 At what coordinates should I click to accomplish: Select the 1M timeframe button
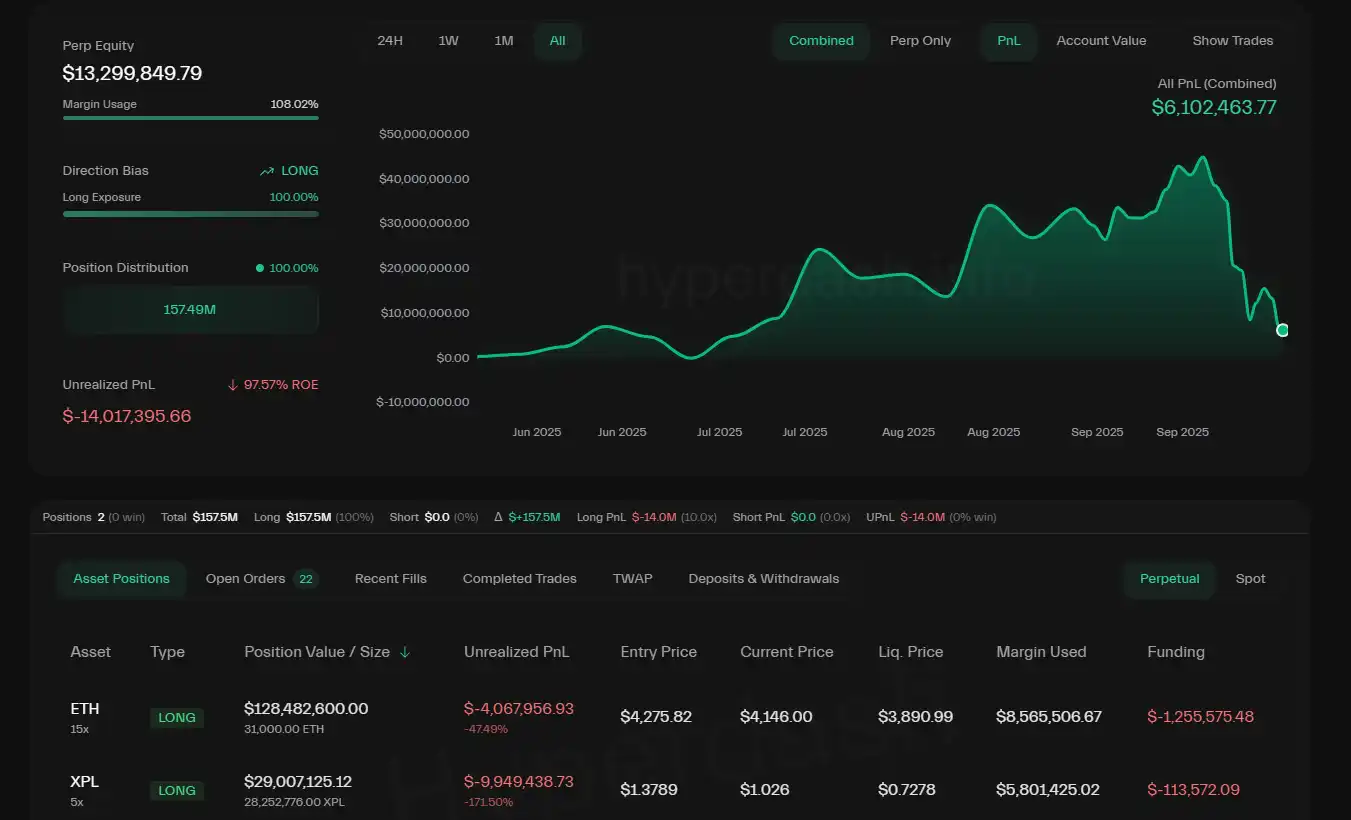pyautogui.click(x=503, y=41)
